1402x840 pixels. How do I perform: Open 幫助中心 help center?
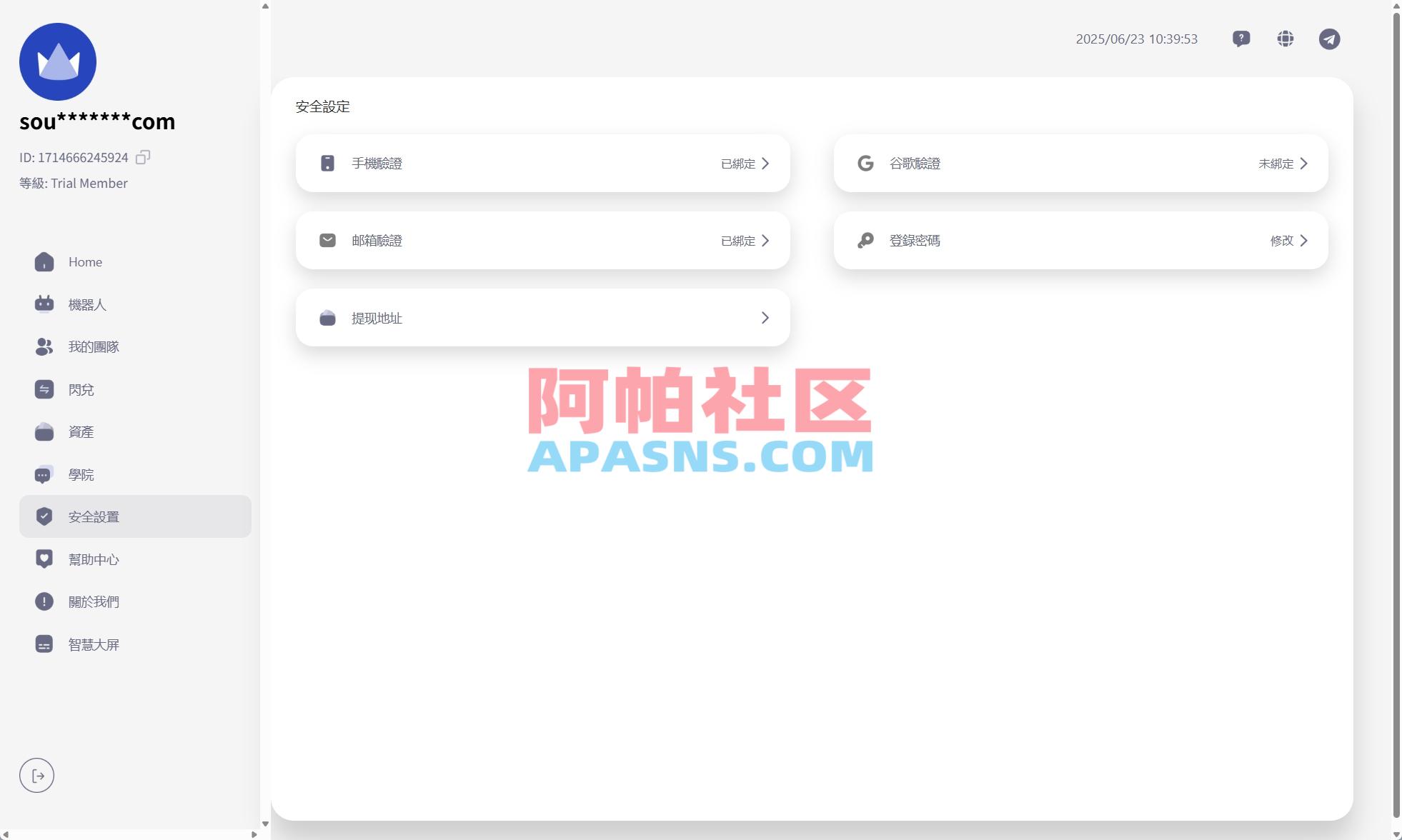click(x=94, y=559)
